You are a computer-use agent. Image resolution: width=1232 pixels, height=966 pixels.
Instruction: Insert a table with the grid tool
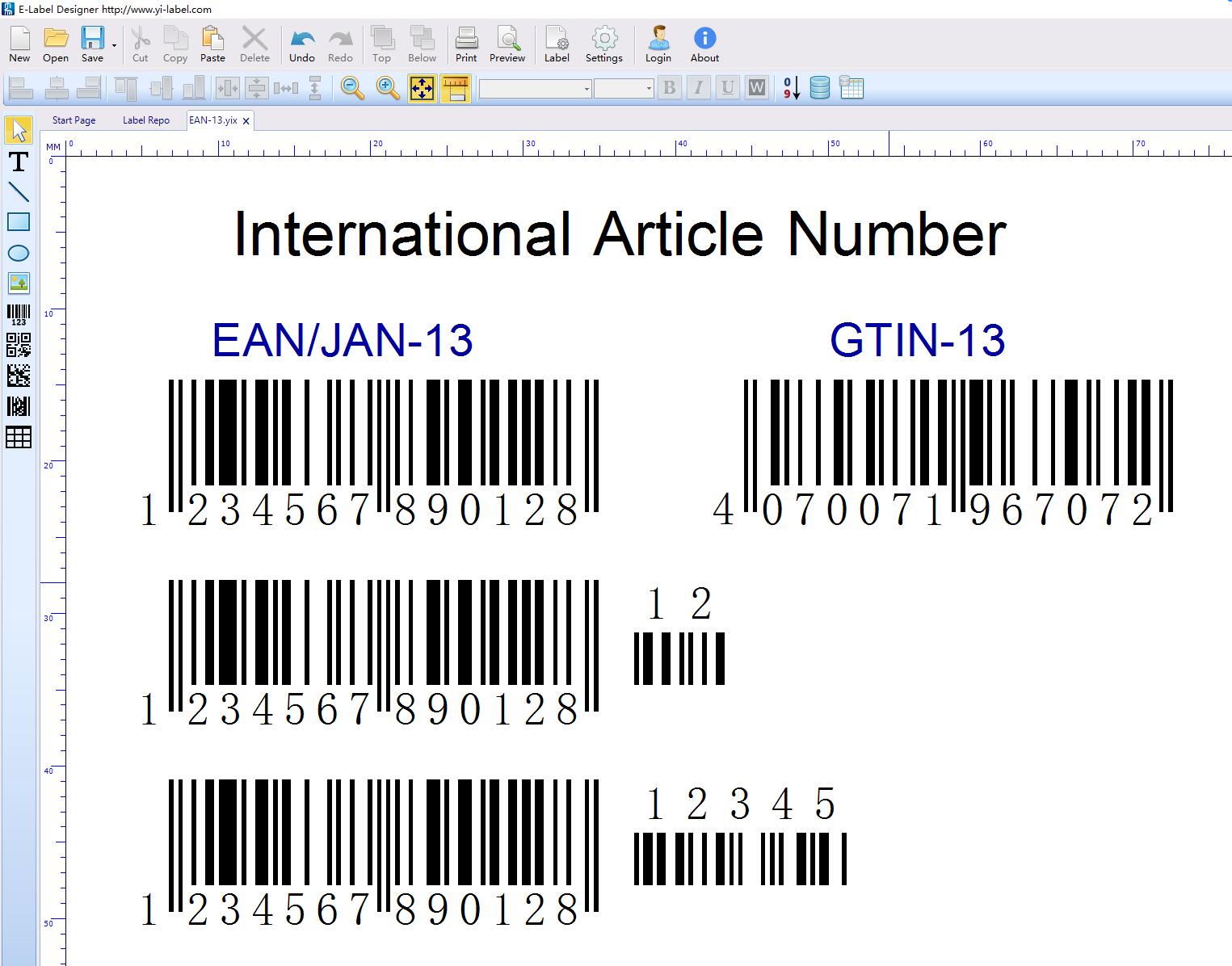[18, 437]
